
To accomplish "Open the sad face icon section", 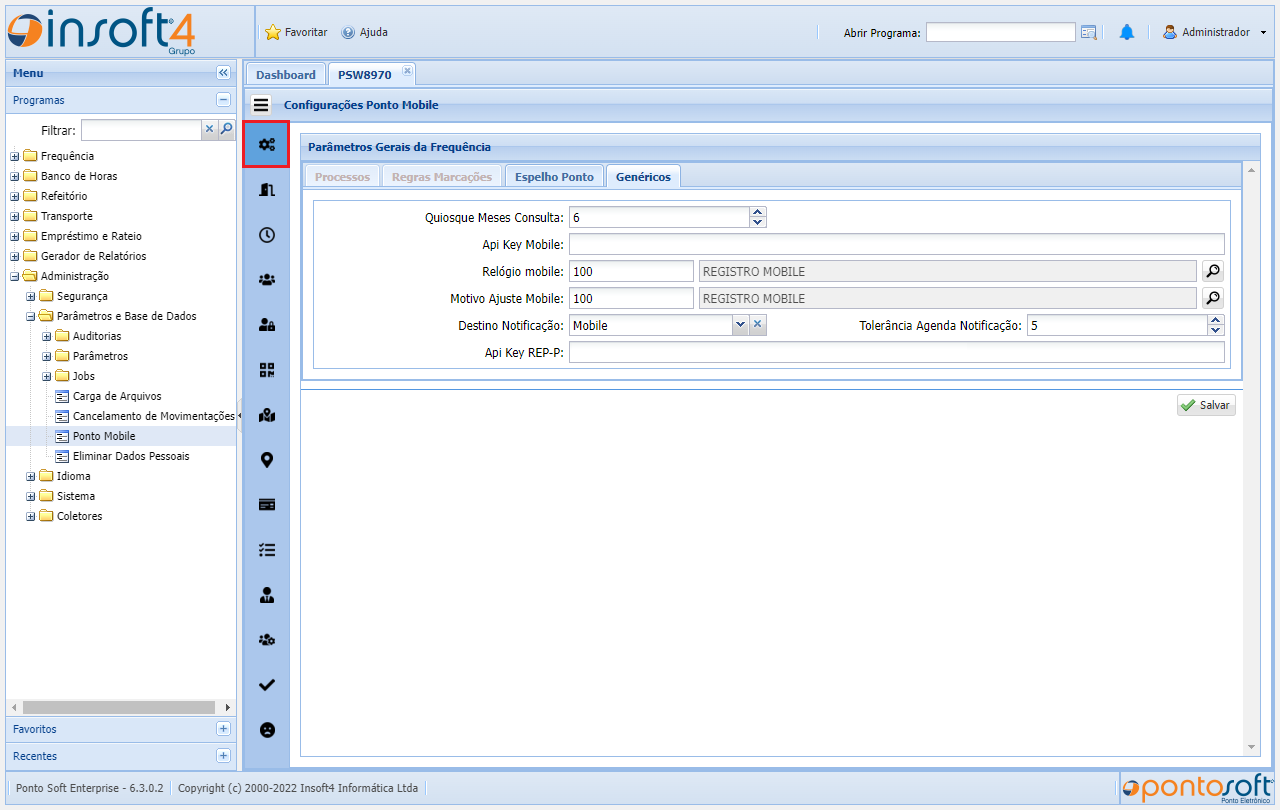I will click(x=266, y=730).
